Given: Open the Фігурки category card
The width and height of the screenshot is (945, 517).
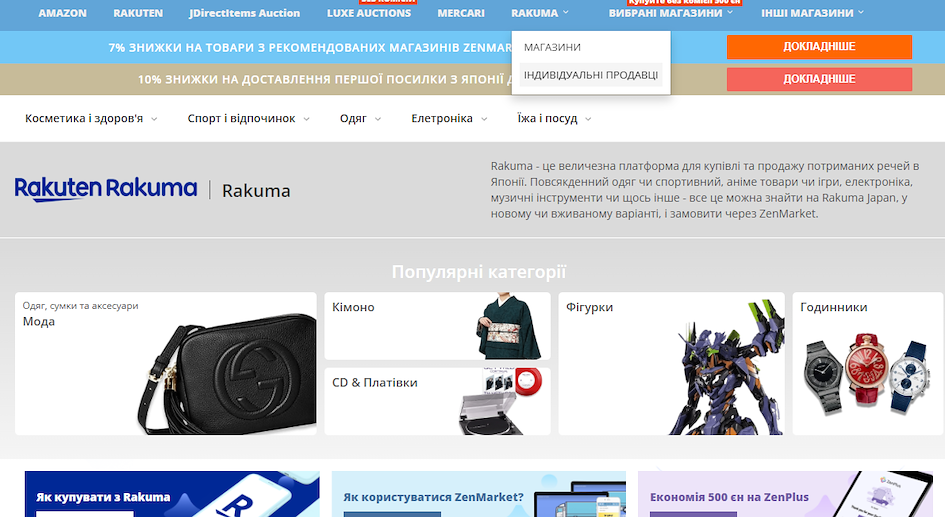Looking at the screenshot, I should coord(671,363).
